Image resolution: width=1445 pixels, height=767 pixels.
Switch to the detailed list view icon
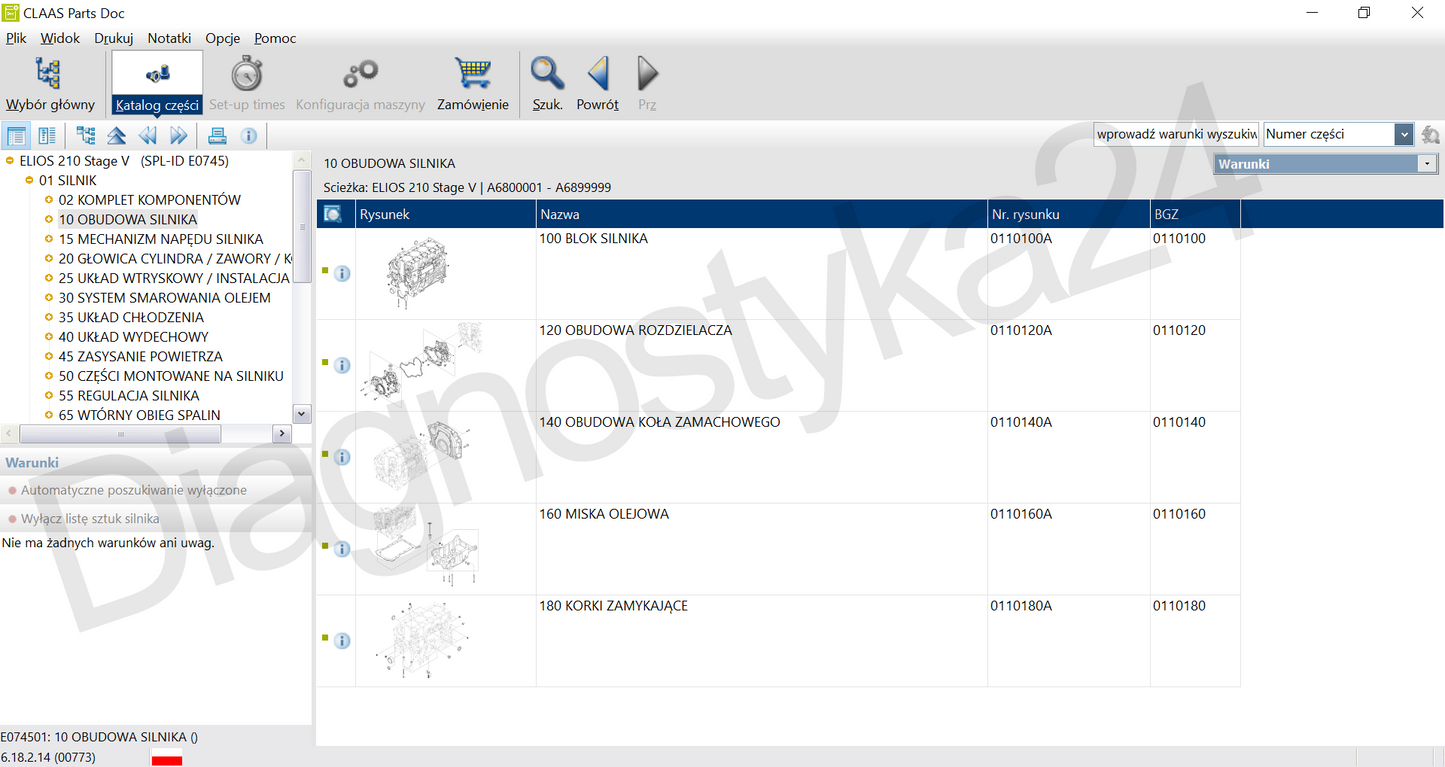47,136
